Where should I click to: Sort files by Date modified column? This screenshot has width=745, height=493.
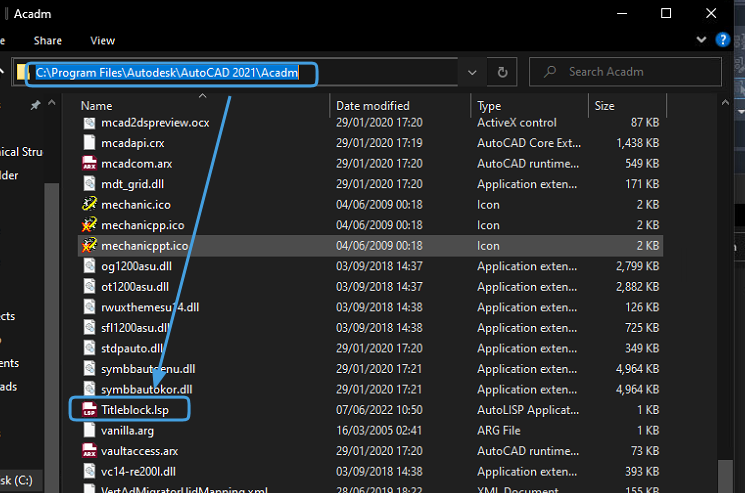click(372, 106)
